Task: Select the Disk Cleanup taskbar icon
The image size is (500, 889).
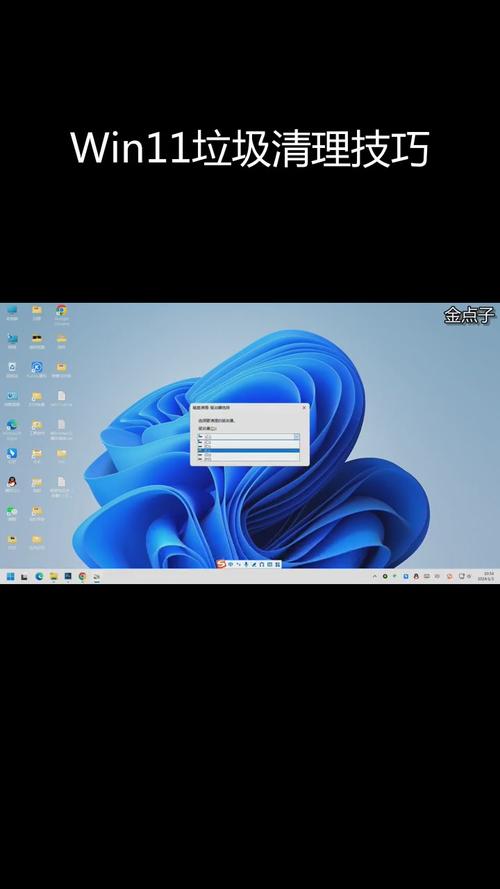Action: click(x=97, y=577)
